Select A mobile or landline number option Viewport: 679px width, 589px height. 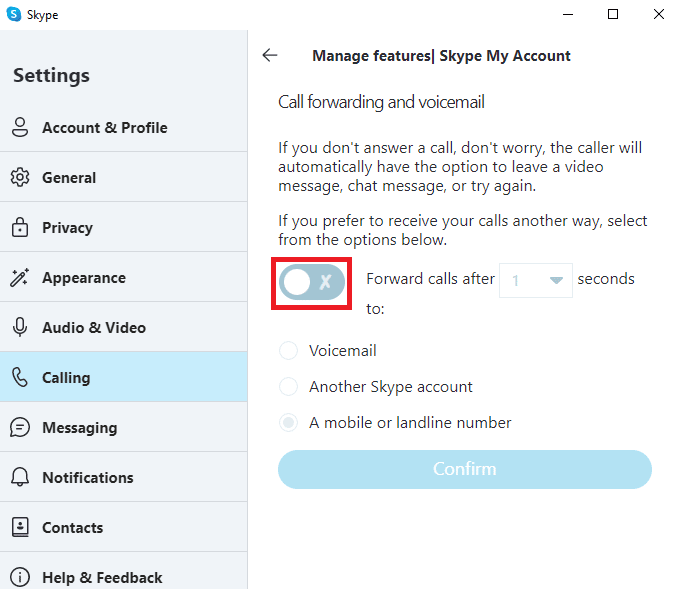coord(288,422)
